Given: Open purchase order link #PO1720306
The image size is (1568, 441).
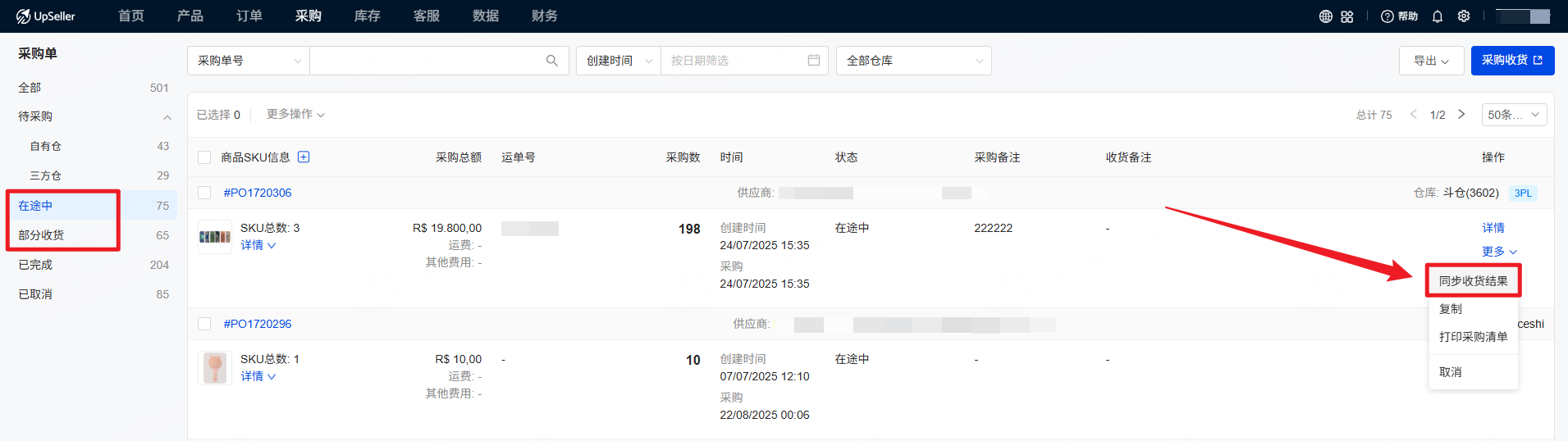Looking at the screenshot, I should pyautogui.click(x=258, y=193).
